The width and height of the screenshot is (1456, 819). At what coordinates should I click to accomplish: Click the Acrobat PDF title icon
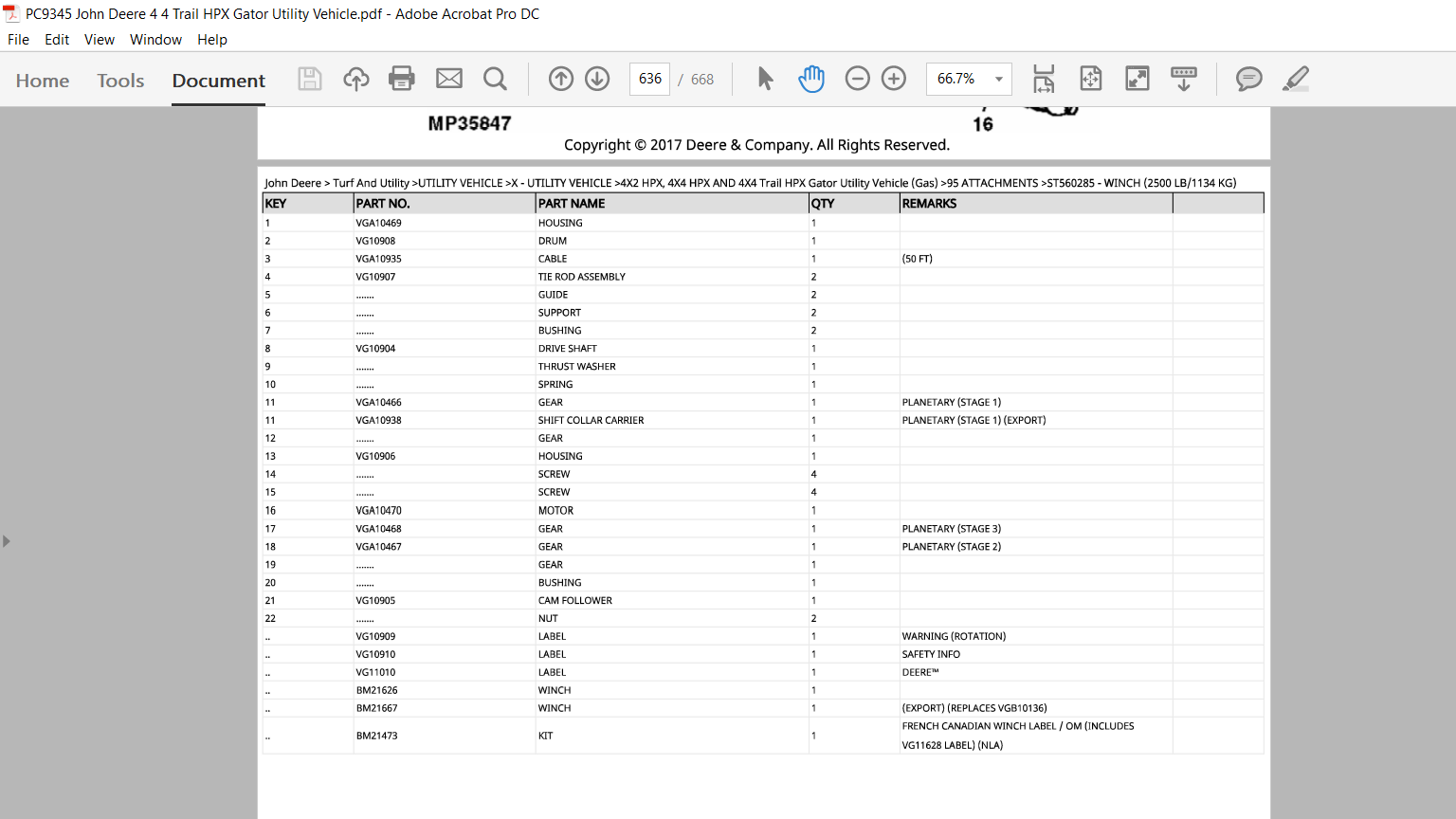11,13
